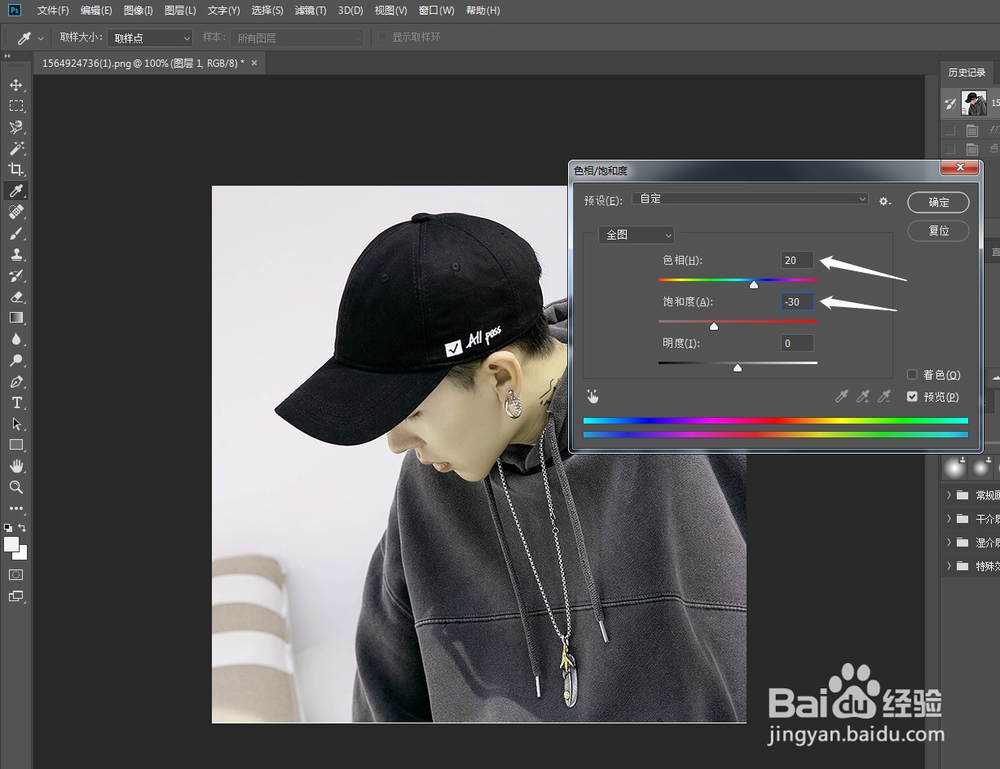Viewport: 1000px width, 769px height.
Task: Open the 预设 preset dropdown
Action: [x=751, y=199]
